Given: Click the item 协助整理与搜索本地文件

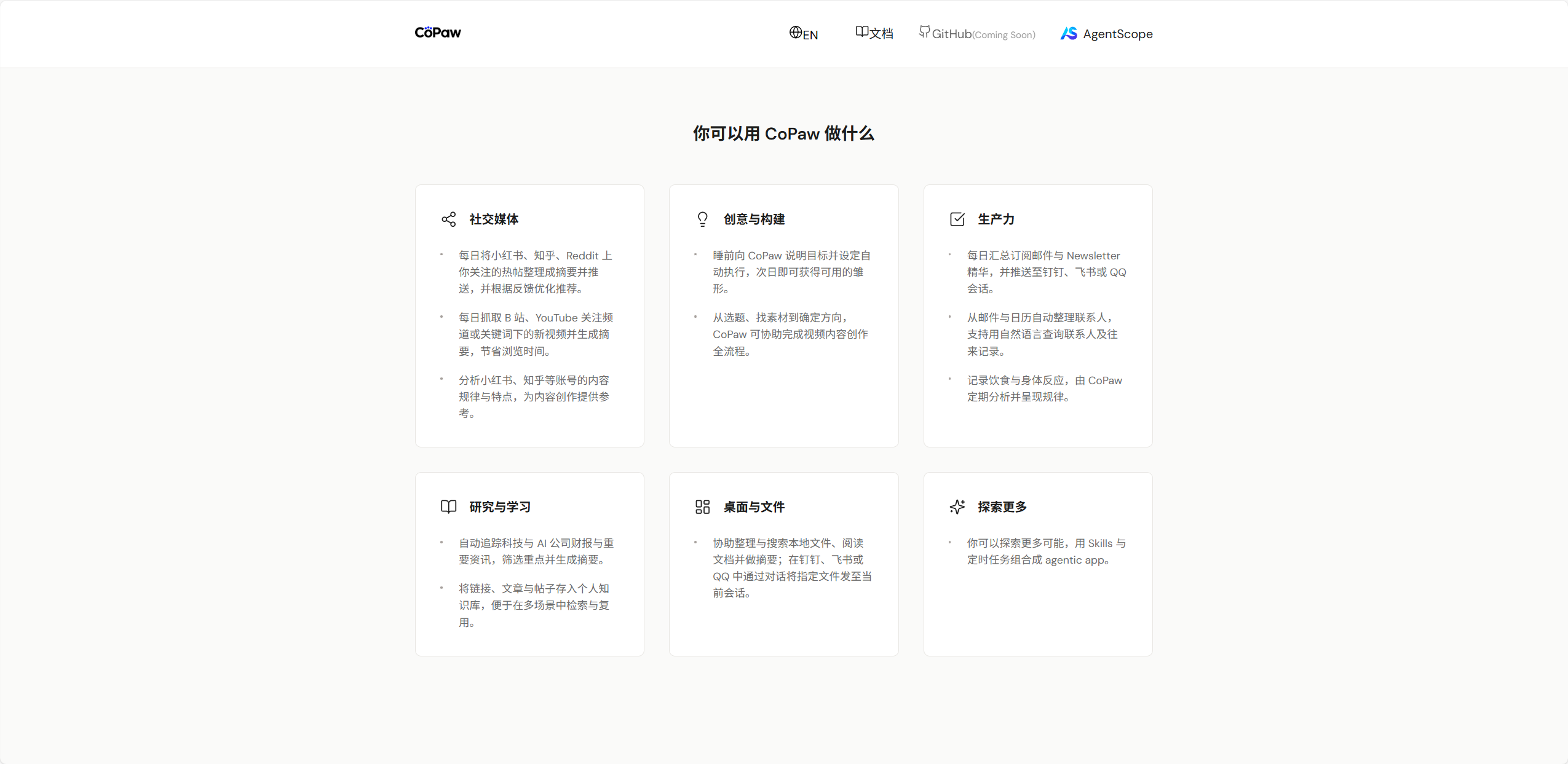Looking at the screenshot, I should pyautogui.click(x=793, y=568).
